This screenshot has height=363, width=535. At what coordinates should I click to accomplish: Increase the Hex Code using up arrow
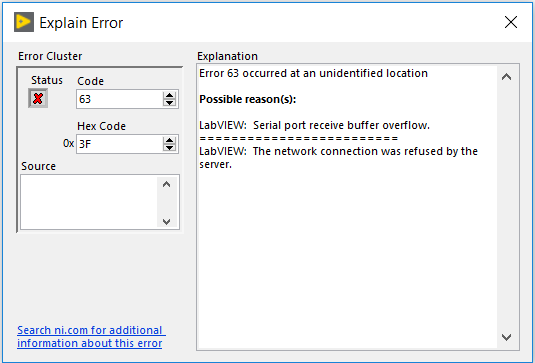170,140
